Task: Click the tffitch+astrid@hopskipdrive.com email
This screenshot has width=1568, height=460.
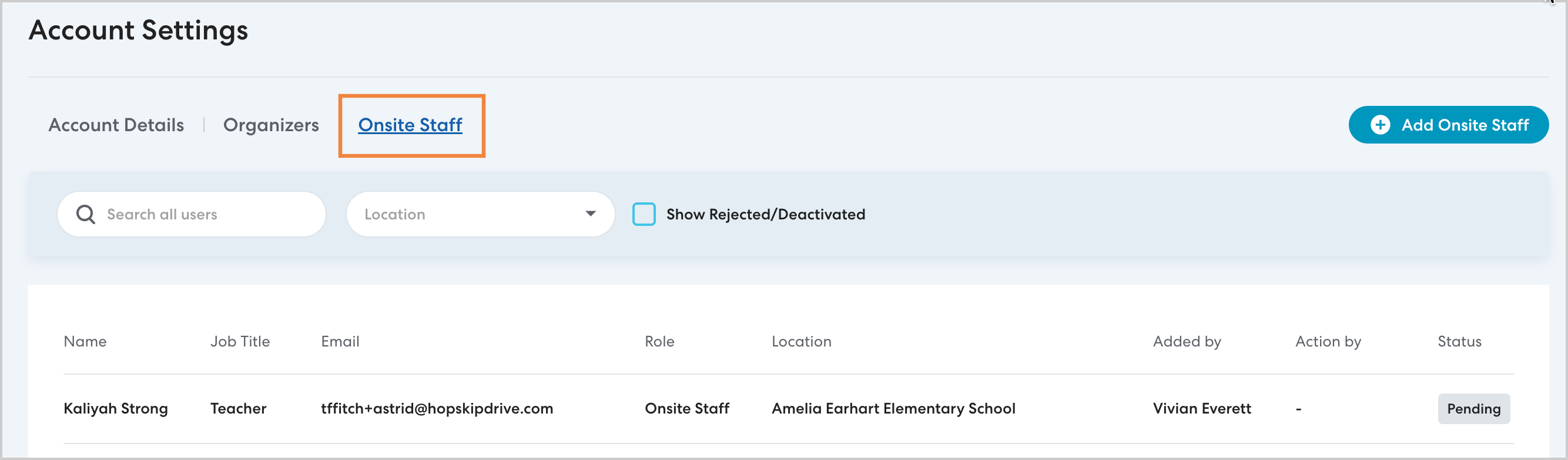Action: pos(437,409)
